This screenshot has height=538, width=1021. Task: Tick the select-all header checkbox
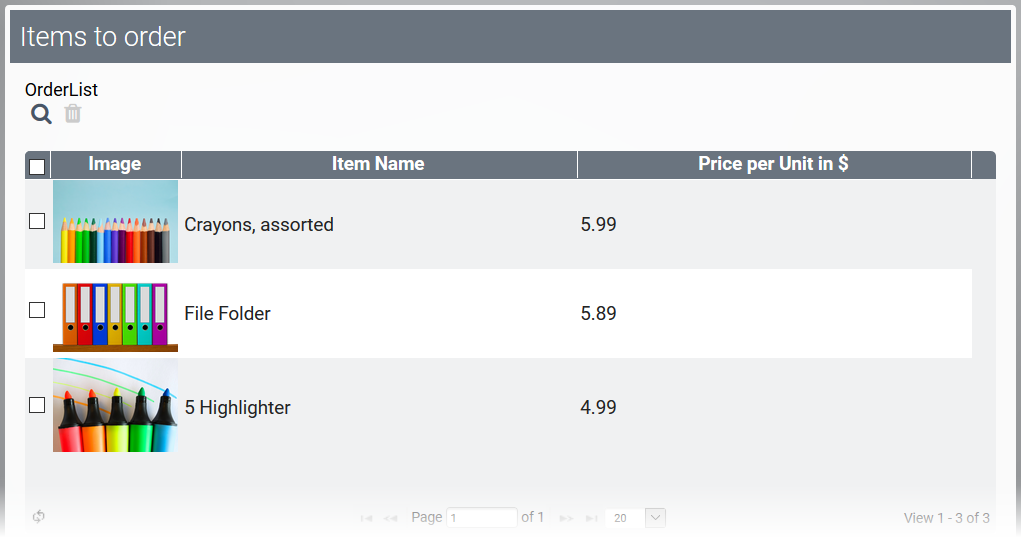[x=37, y=166]
